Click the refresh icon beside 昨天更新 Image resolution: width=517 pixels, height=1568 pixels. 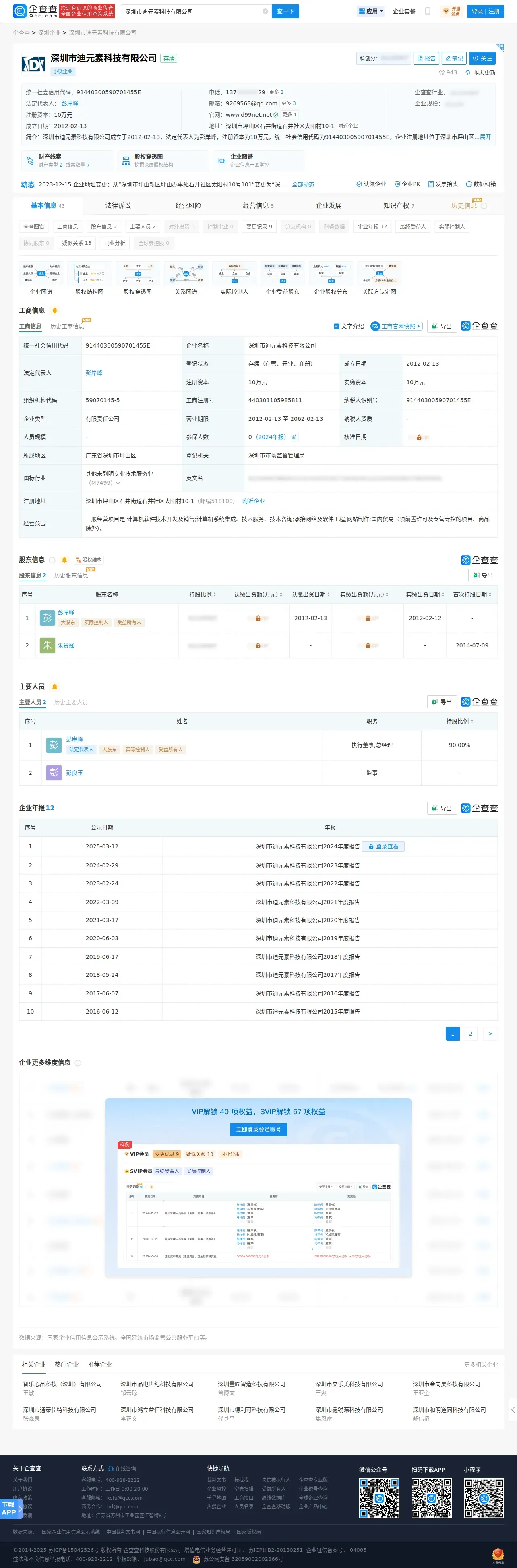pos(467,72)
